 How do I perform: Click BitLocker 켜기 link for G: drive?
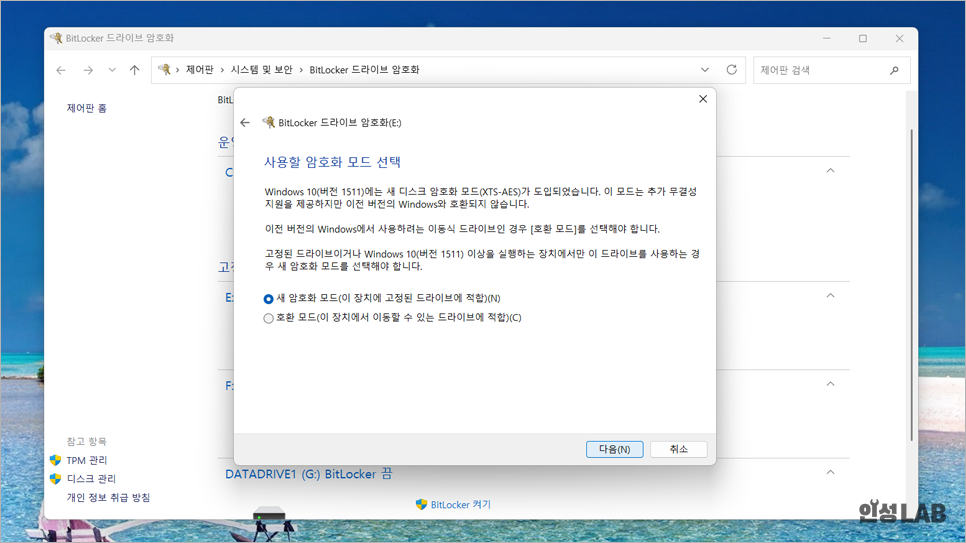[461, 505]
